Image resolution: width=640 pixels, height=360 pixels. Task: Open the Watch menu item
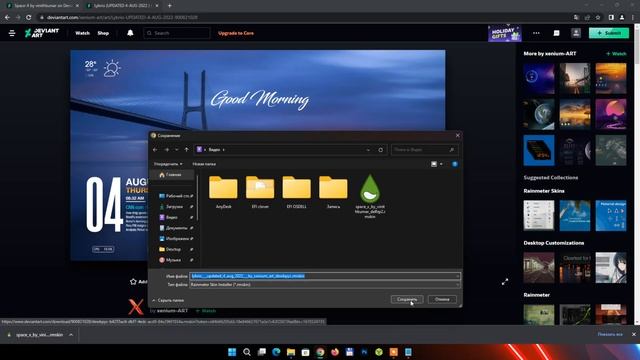click(x=82, y=33)
